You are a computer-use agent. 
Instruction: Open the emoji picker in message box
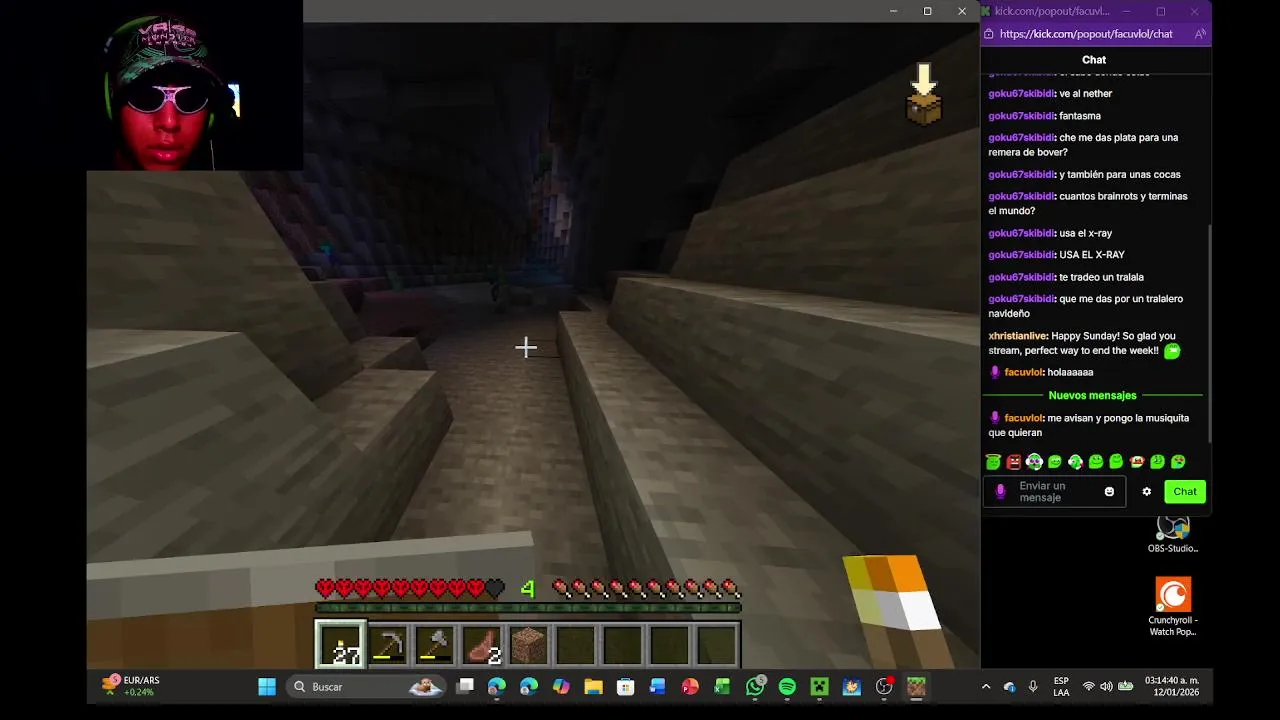tap(1109, 492)
